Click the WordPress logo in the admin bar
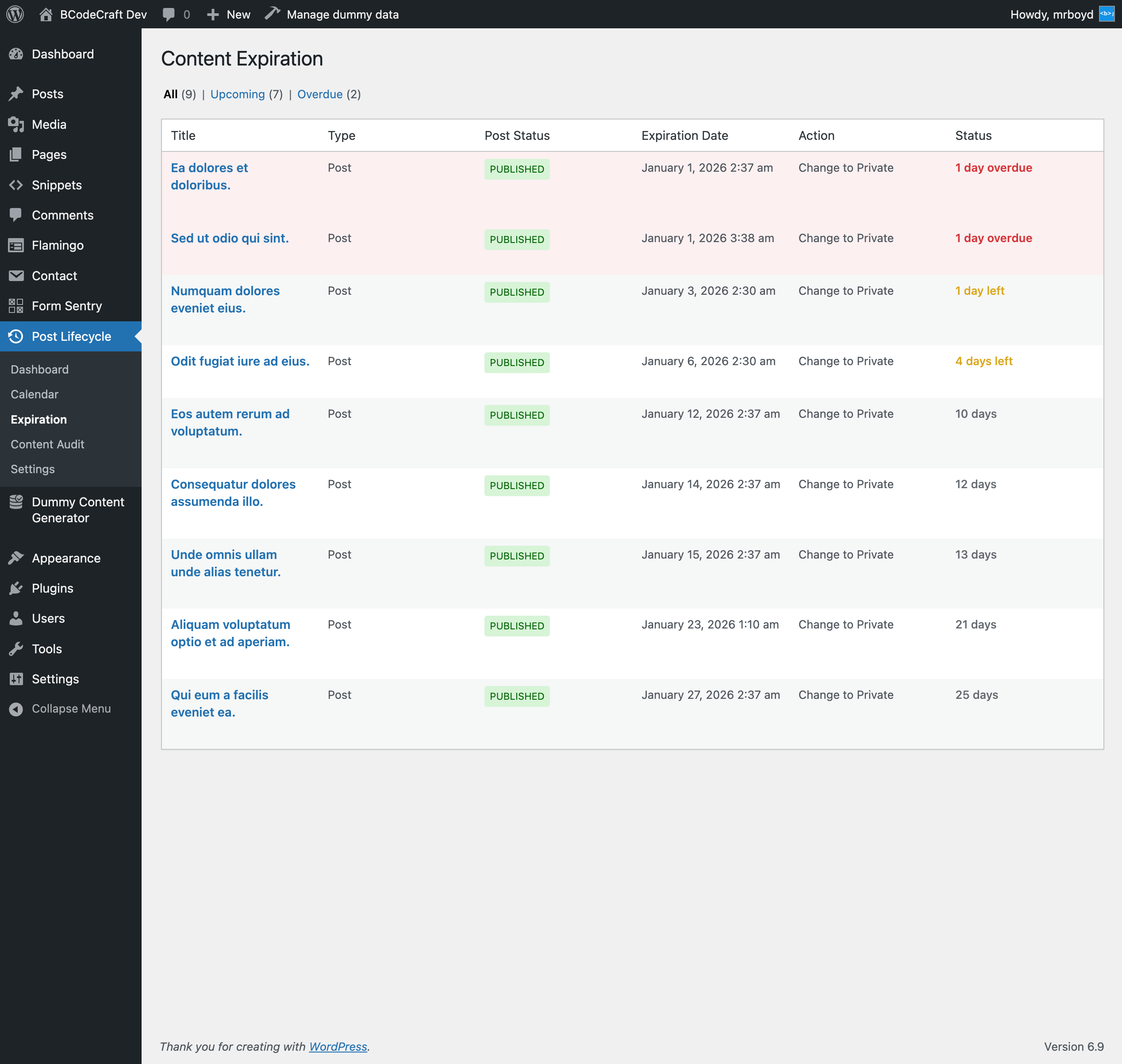 pyautogui.click(x=14, y=14)
